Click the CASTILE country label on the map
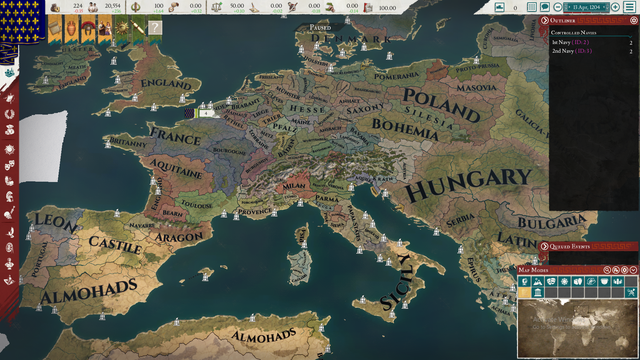This screenshot has height=360, width=640. [x=115, y=244]
